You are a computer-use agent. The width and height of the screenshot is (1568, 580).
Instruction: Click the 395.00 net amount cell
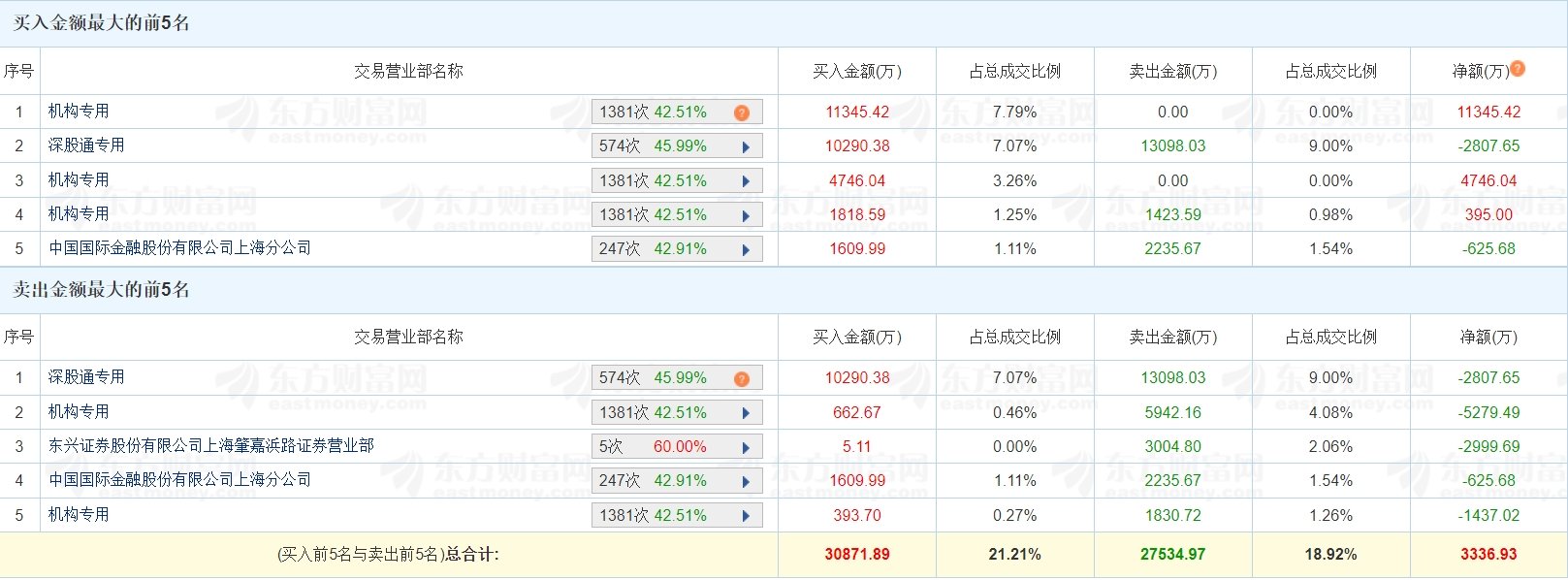[1489, 214]
